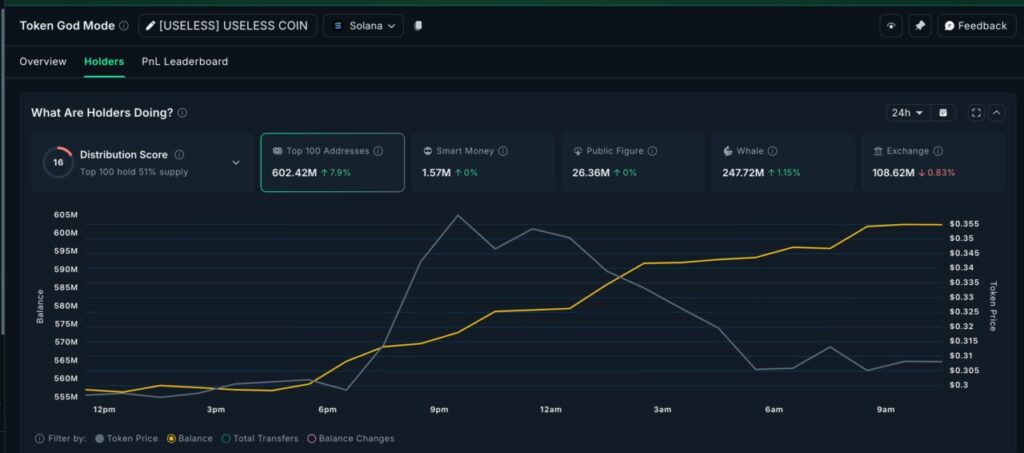Enable the Balance Changes filter
Screen dimensions: 1024x453
point(350,438)
